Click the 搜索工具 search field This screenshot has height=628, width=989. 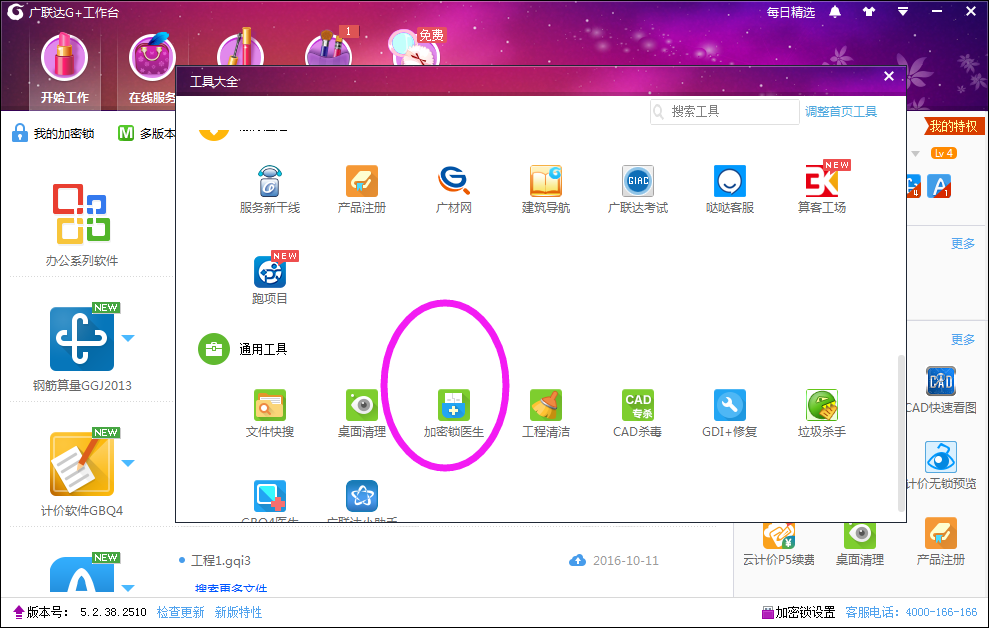pos(725,112)
